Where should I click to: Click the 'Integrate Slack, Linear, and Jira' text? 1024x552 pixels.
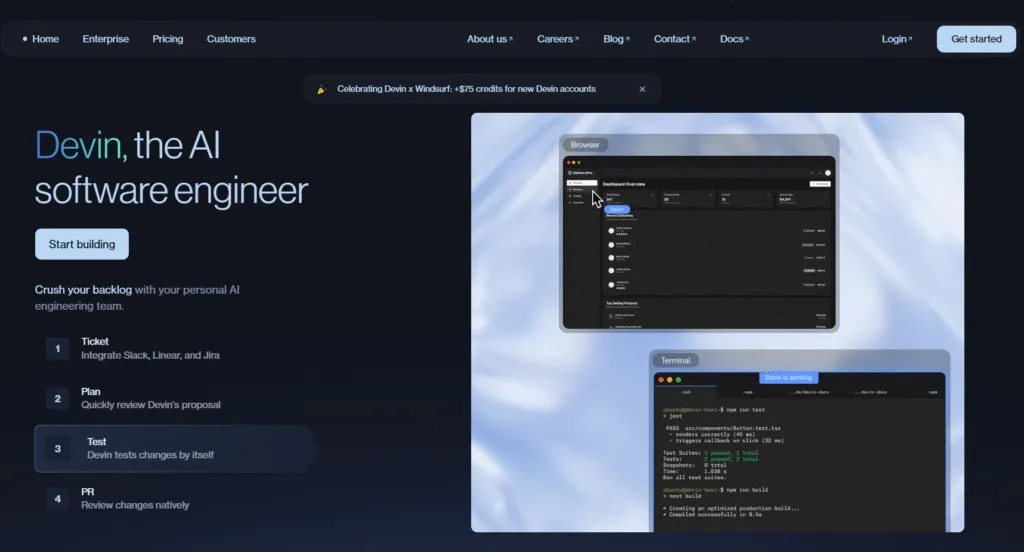pos(150,355)
